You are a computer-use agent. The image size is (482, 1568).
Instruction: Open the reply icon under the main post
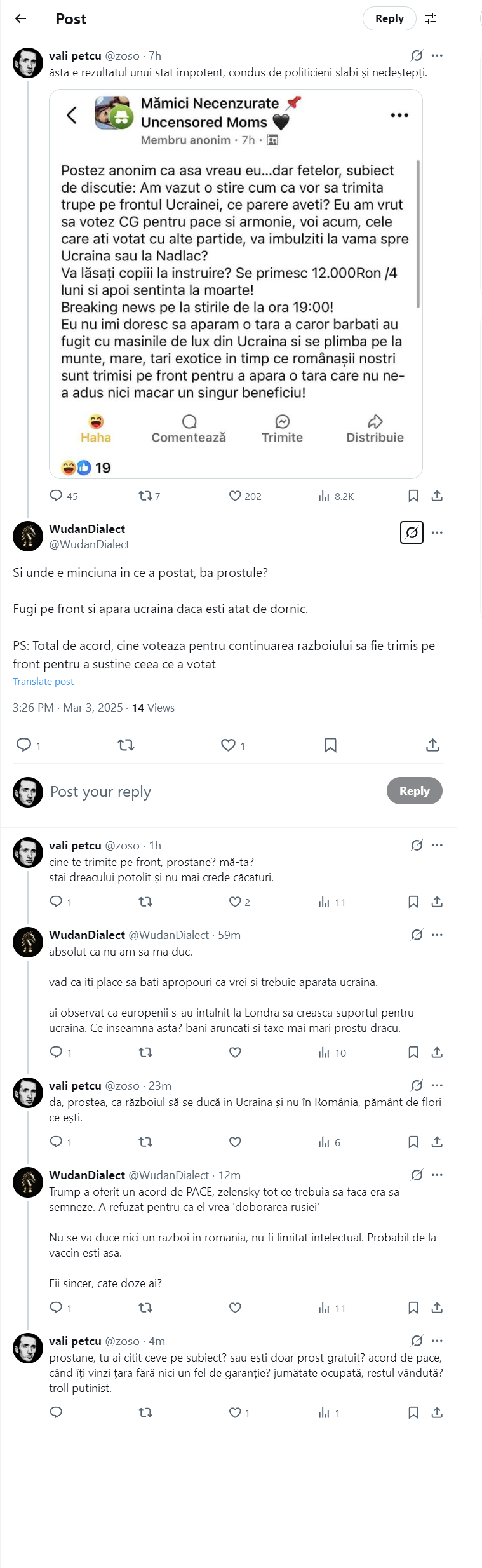(24, 745)
